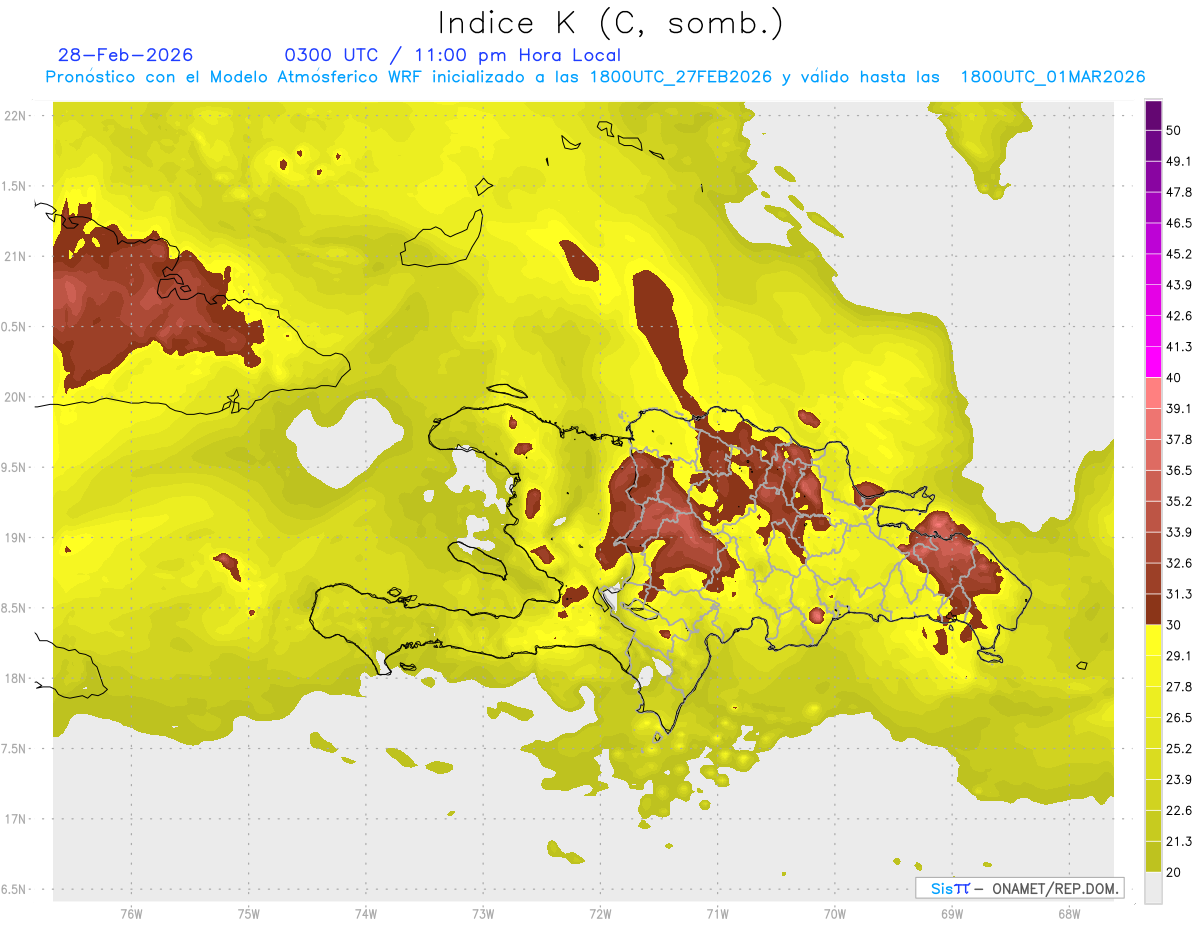Click the '75W' longitude axis label

pos(249,914)
